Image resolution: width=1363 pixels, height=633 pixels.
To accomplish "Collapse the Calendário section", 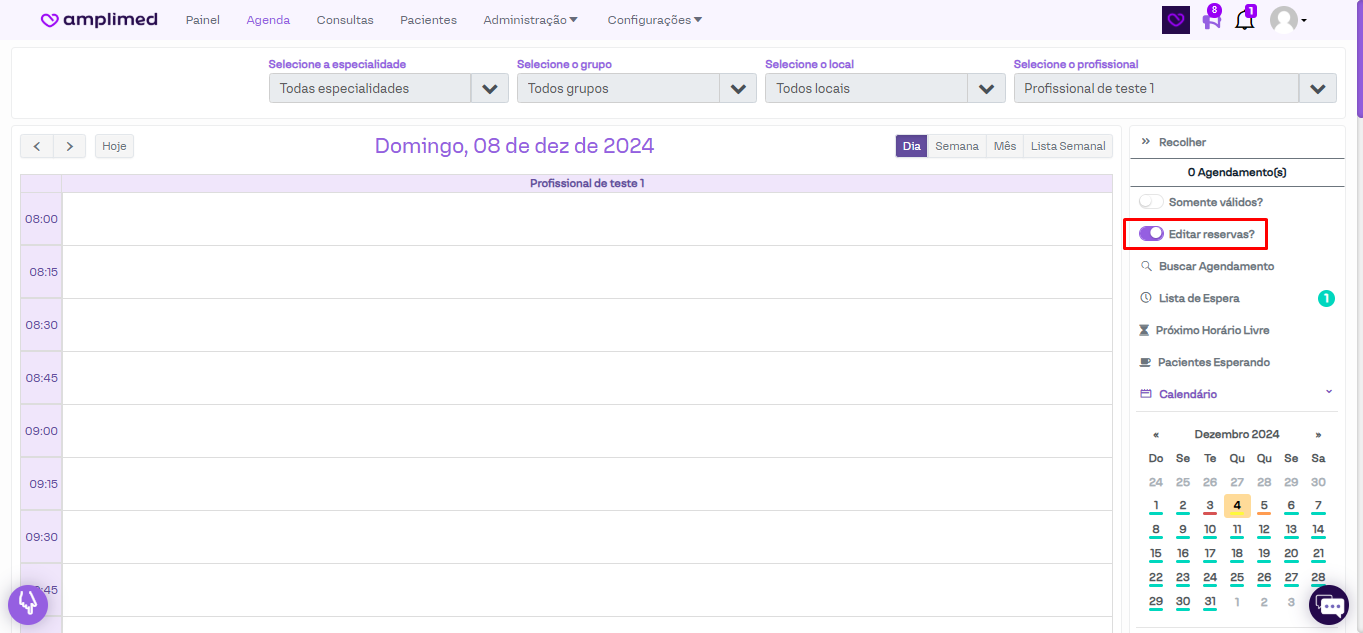I will click(x=1328, y=393).
